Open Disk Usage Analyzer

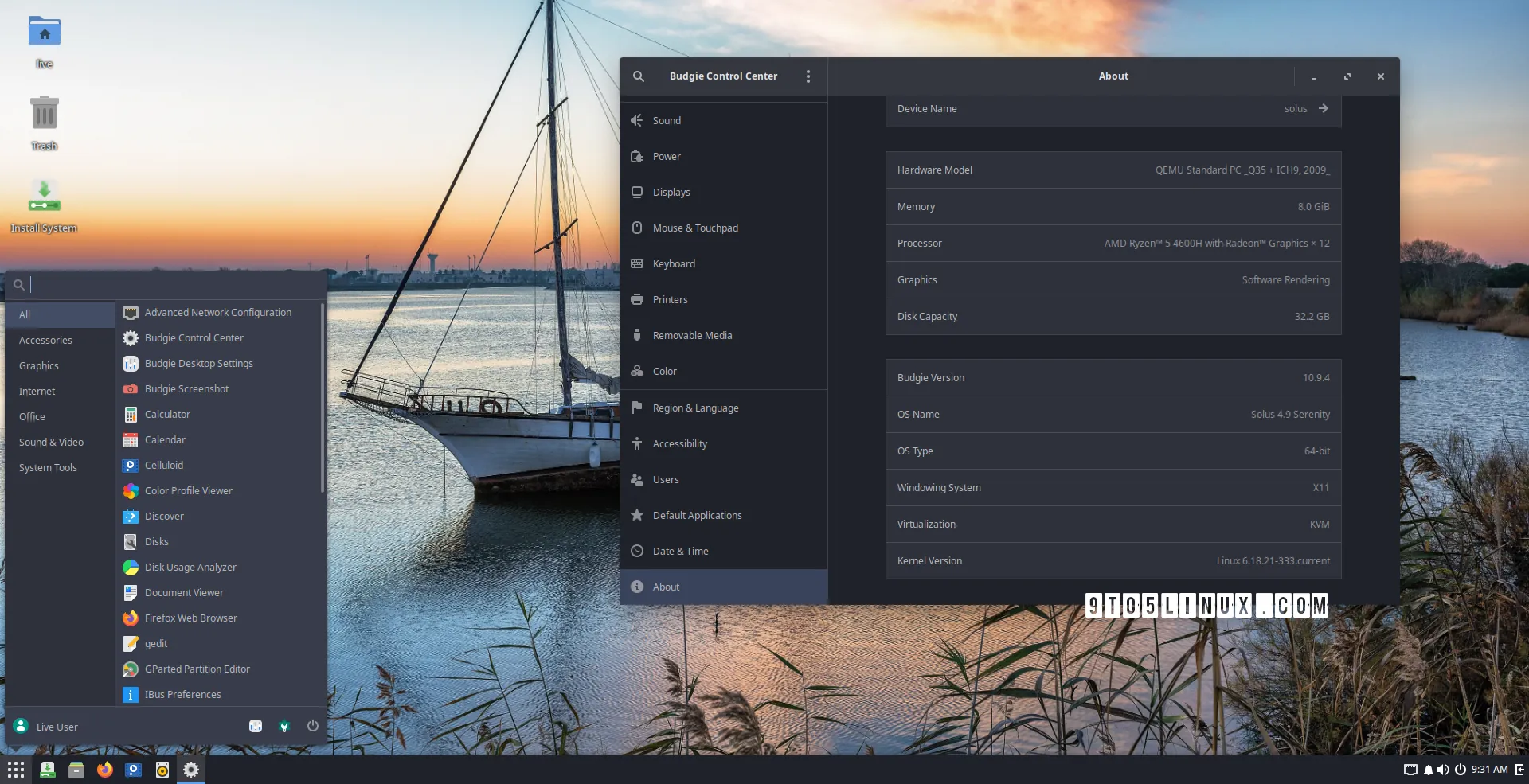tap(190, 567)
